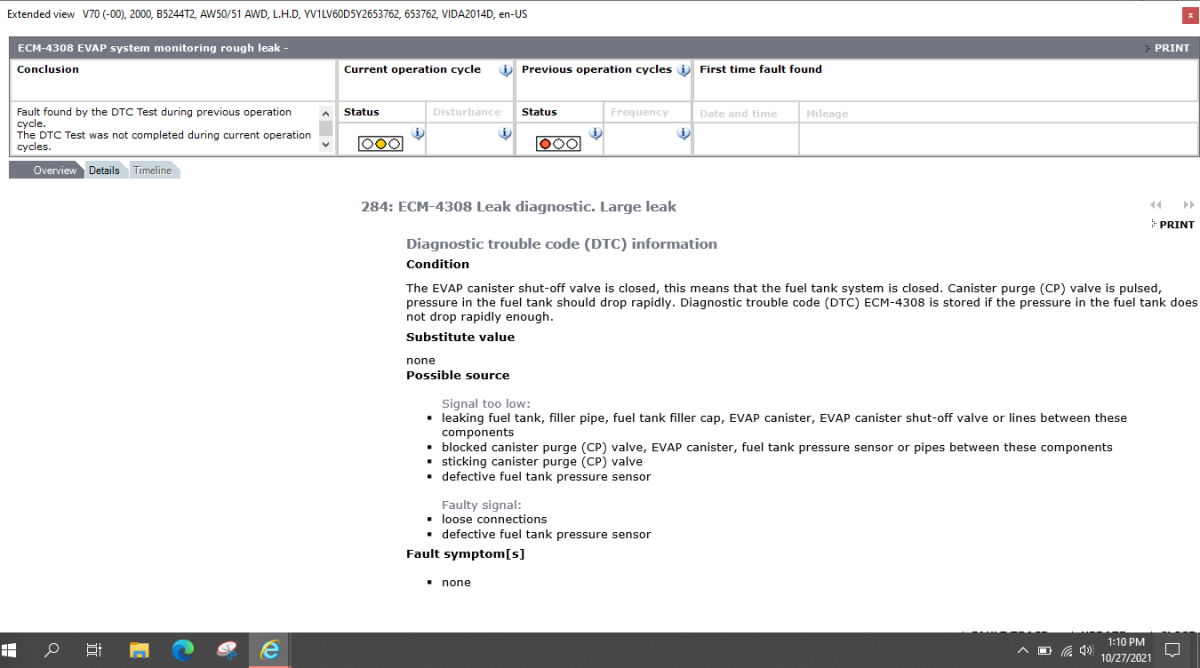
Task: Click info icon beside Previous operation cycles
Action: 683,71
